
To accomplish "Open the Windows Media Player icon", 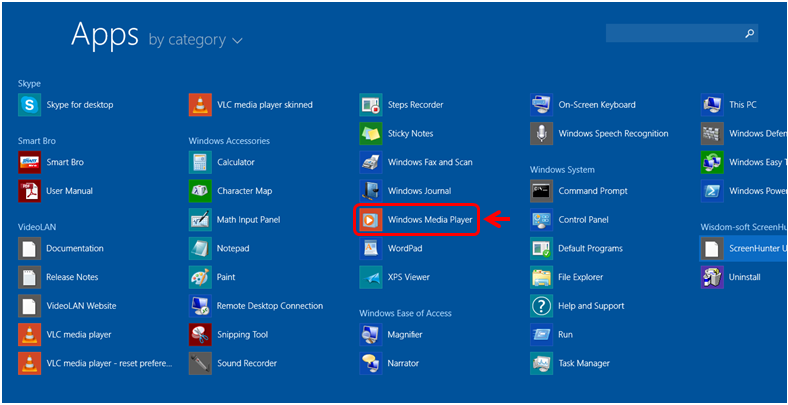I will tap(371, 219).
